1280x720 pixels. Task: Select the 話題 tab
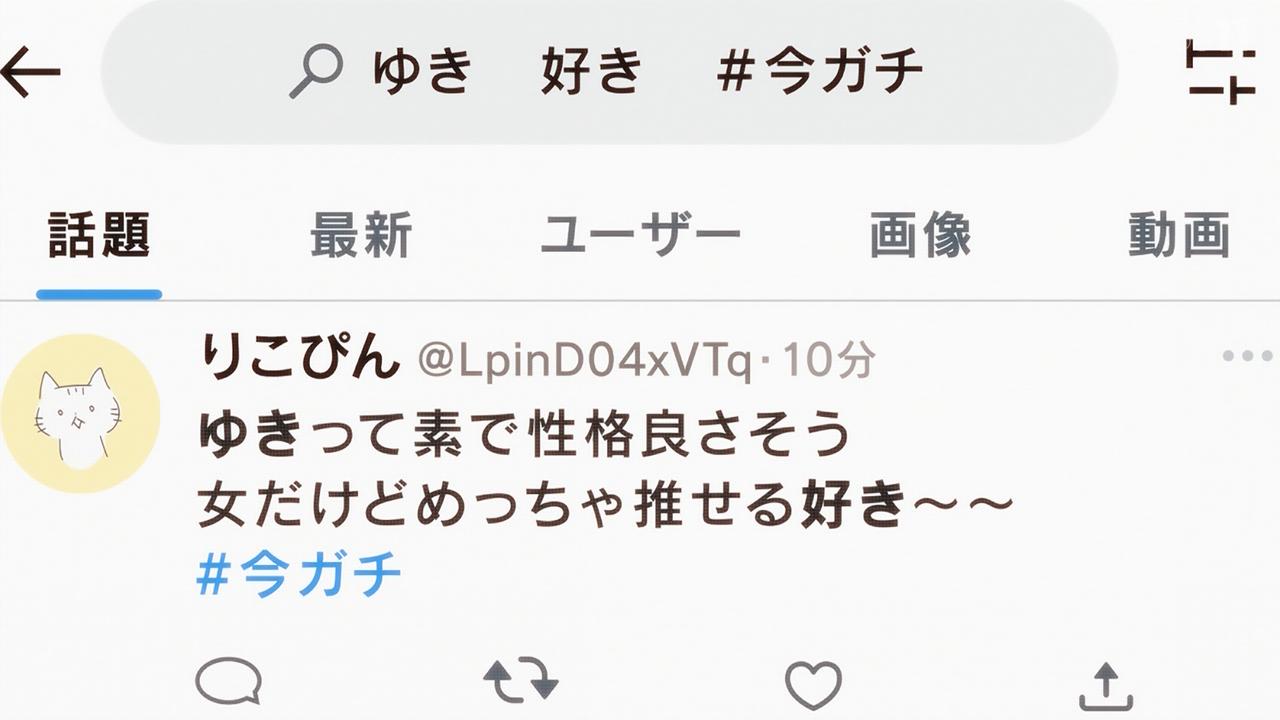pos(99,236)
